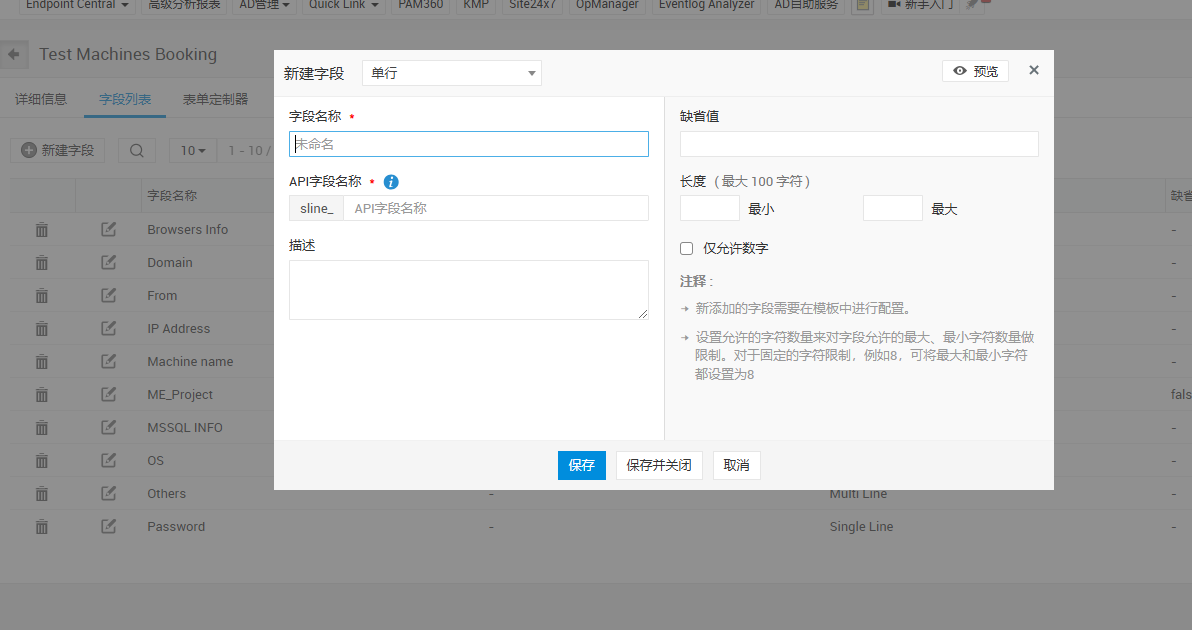Click trash icon next to MSSQL INFO
Viewport: 1192px width, 630px height.
pyautogui.click(x=42, y=428)
